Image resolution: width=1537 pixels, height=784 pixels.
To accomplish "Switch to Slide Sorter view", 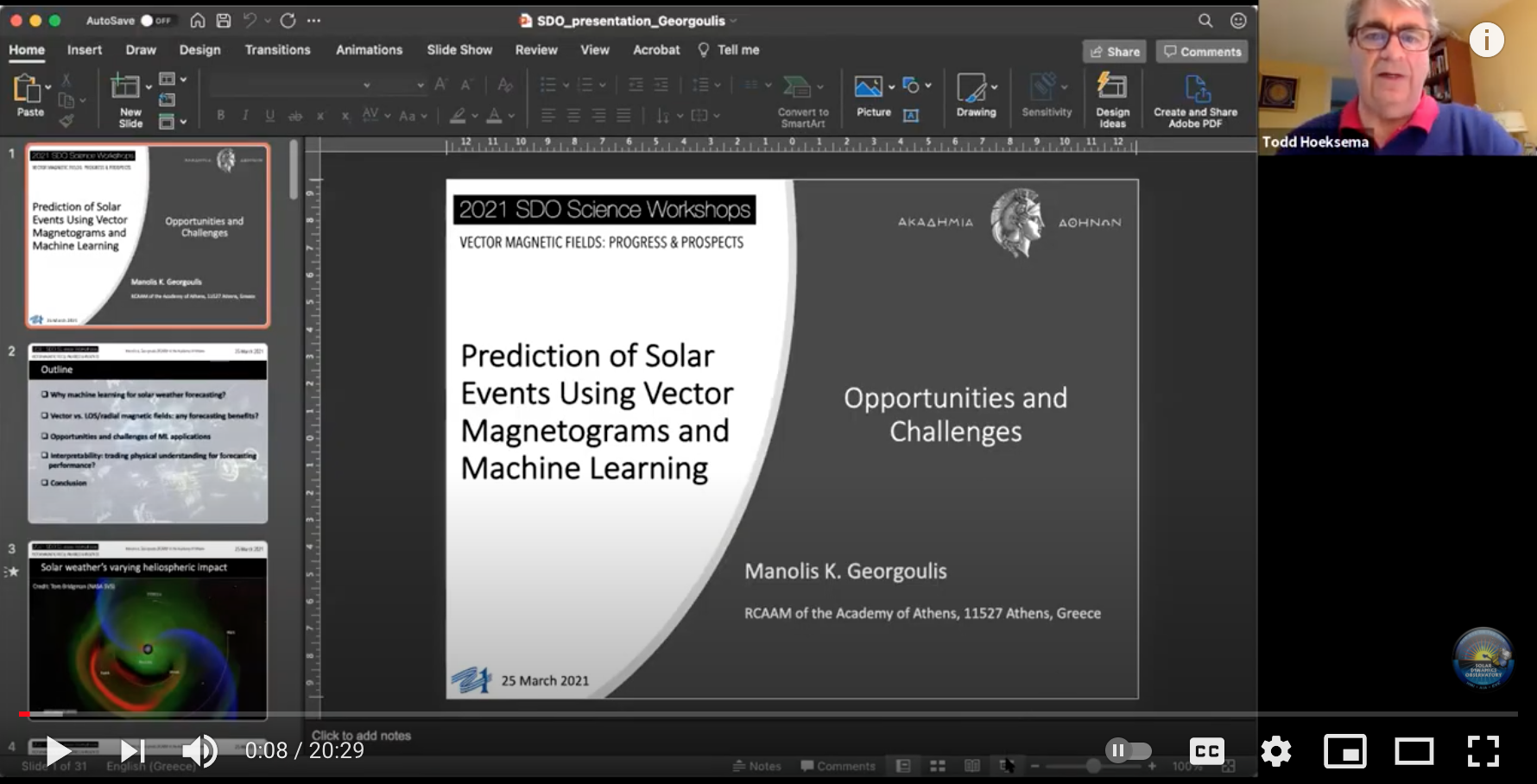I will pos(938,766).
